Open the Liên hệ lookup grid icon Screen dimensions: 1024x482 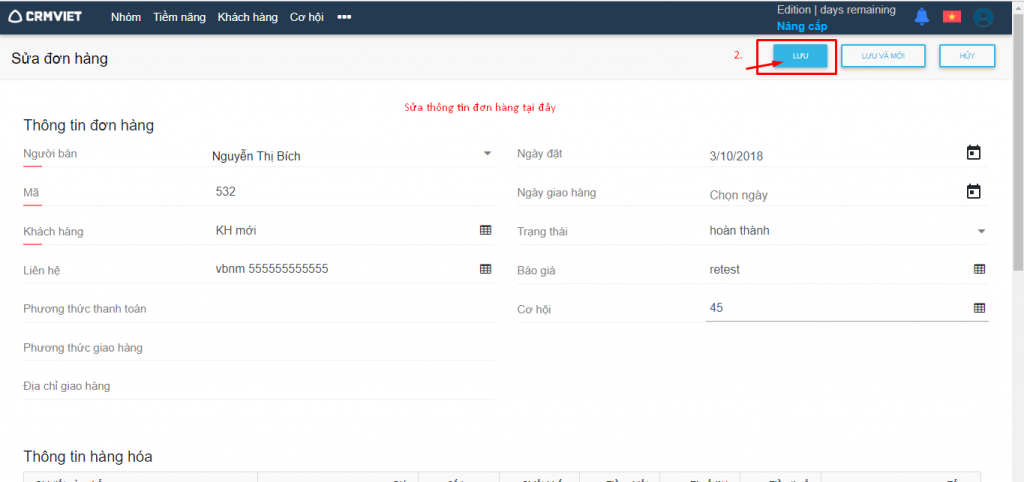485,269
